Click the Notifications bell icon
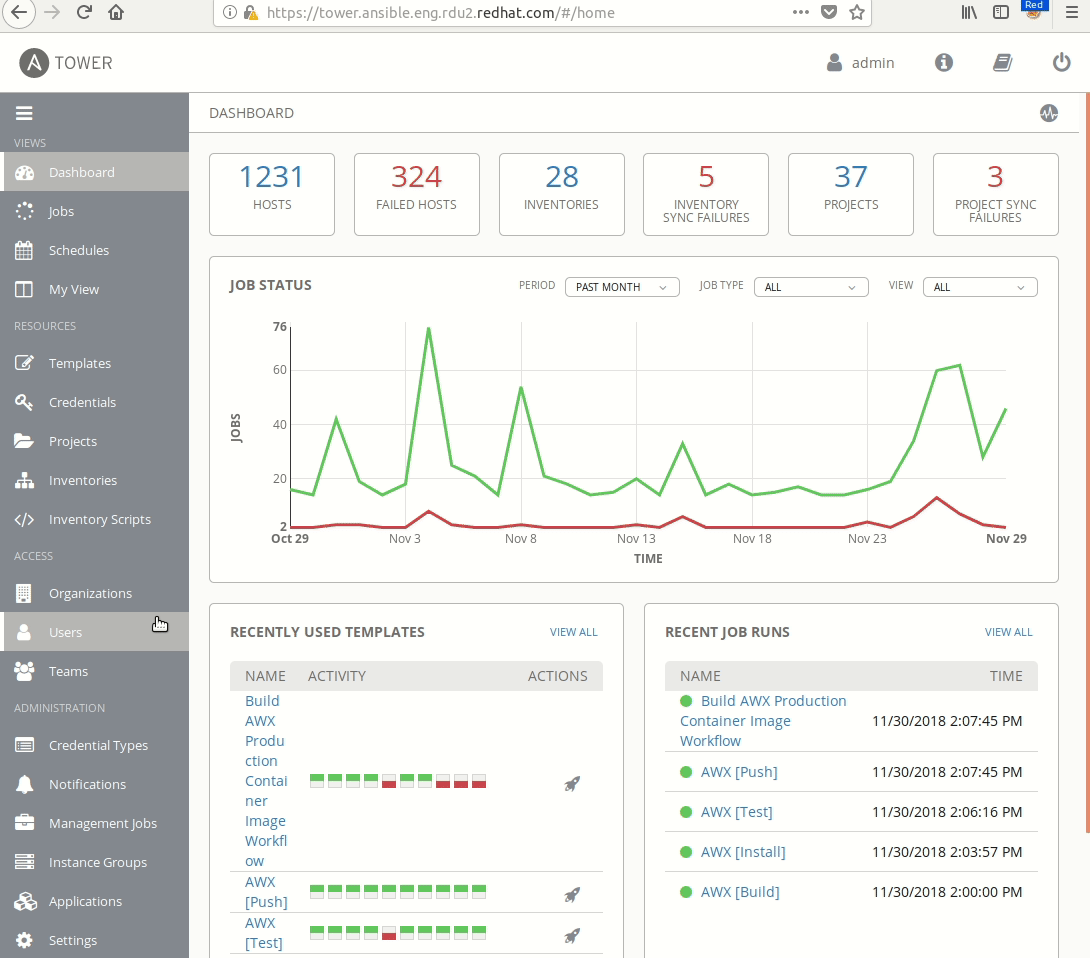The width and height of the screenshot is (1090, 958). coord(24,784)
